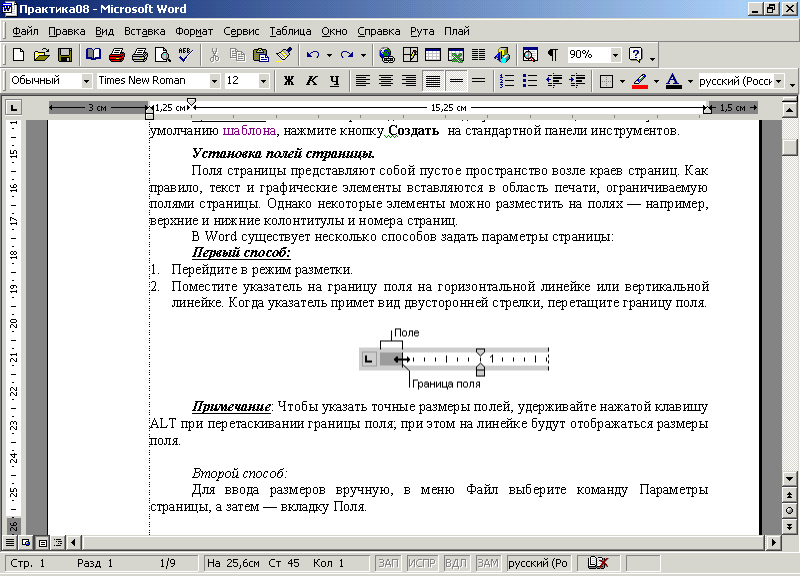Expand the highlight color dropdown arrow
The width and height of the screenshot is (800, 576).
point(656,81)
